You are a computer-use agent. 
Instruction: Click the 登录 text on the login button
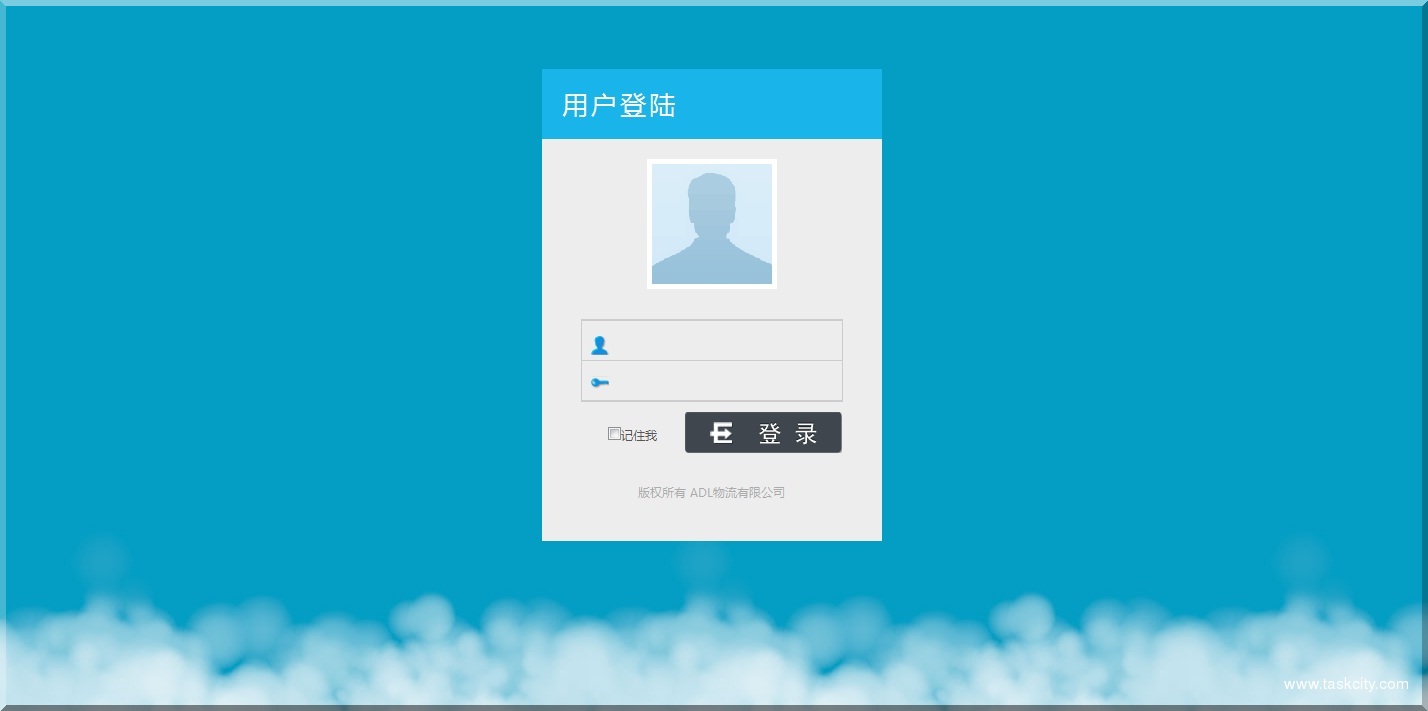tap(788, 434)
